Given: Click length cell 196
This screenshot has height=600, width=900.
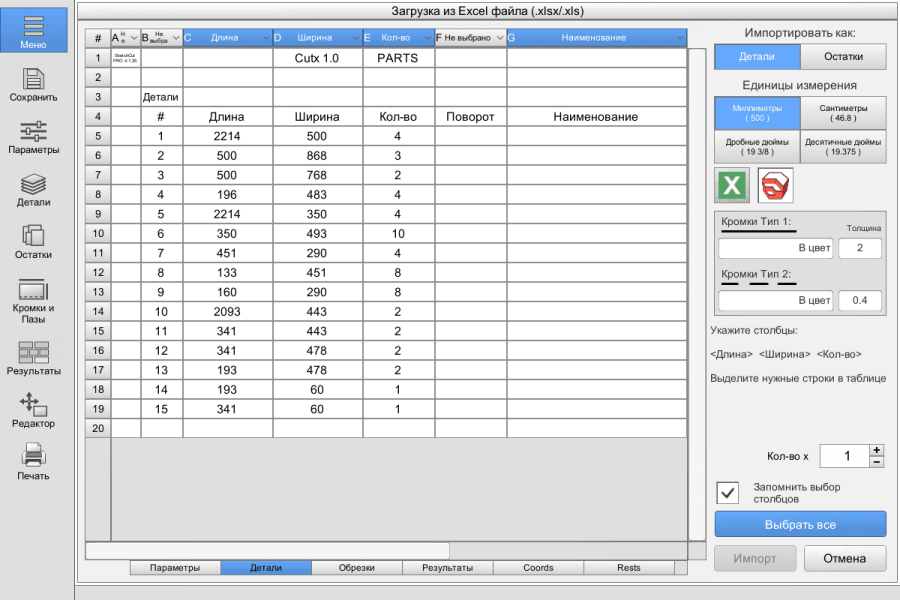Looking at the screenshot, I should point(228,195).
